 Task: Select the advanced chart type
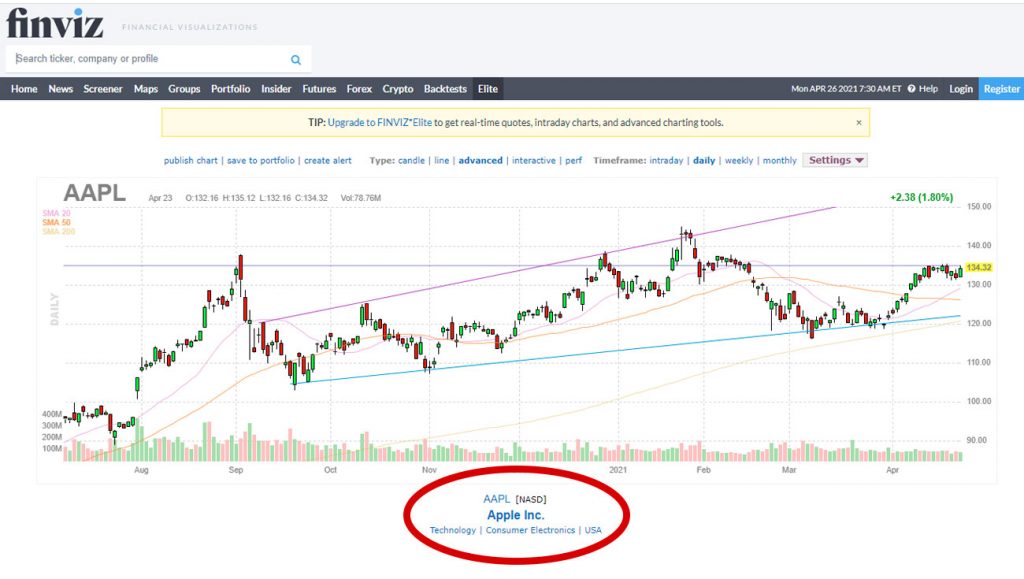(x=481, y=161)
